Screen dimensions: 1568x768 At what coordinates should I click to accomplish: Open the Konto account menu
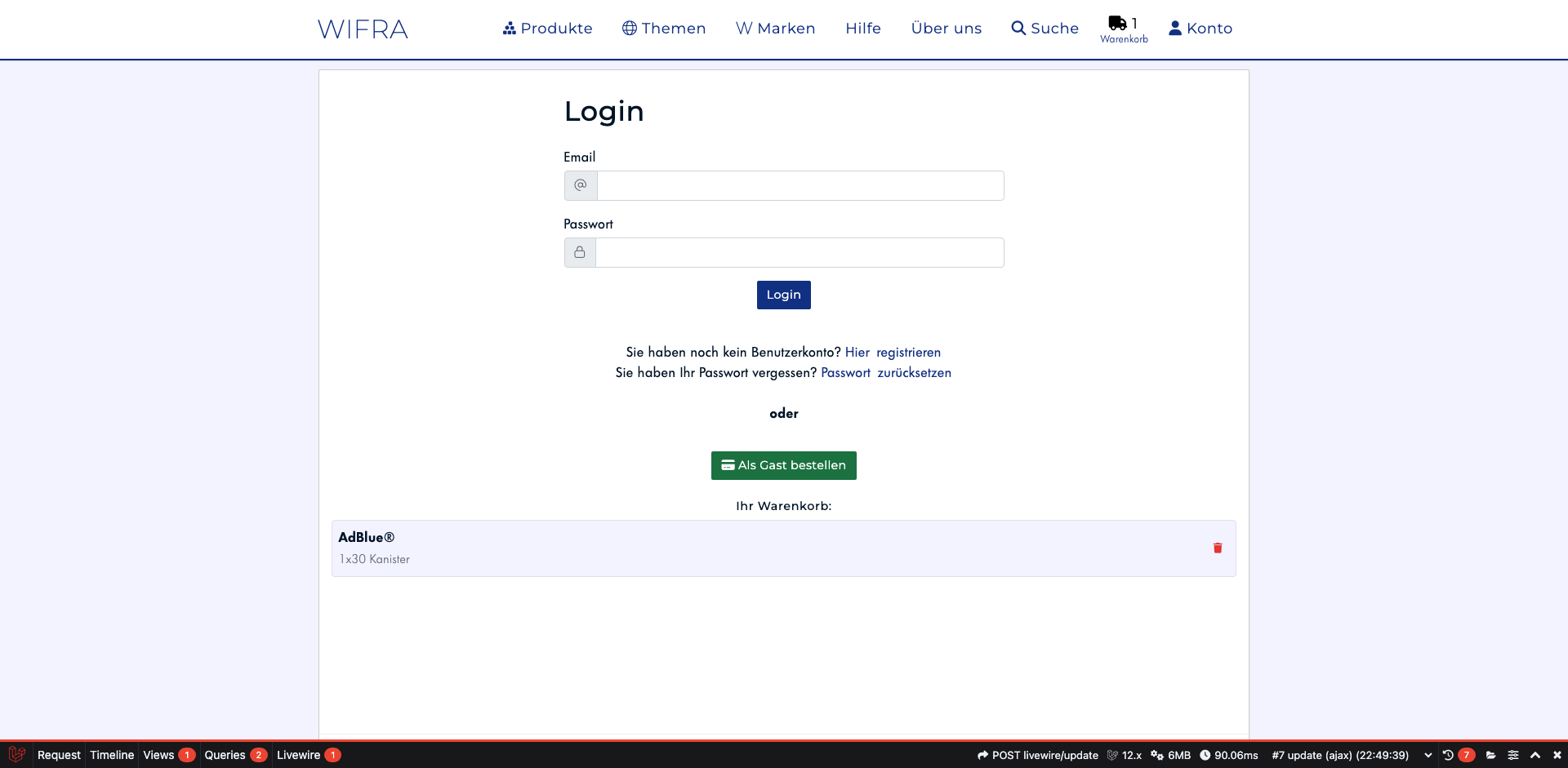(x=1200, y=29)
